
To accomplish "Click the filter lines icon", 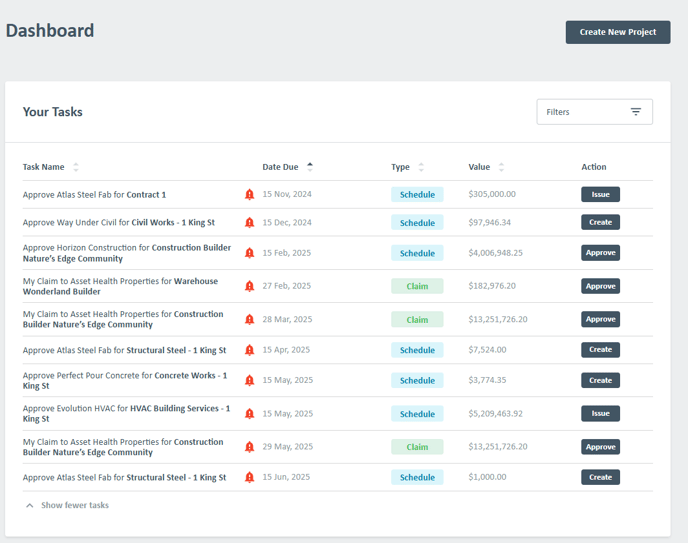I will click(x=635, y=112).
